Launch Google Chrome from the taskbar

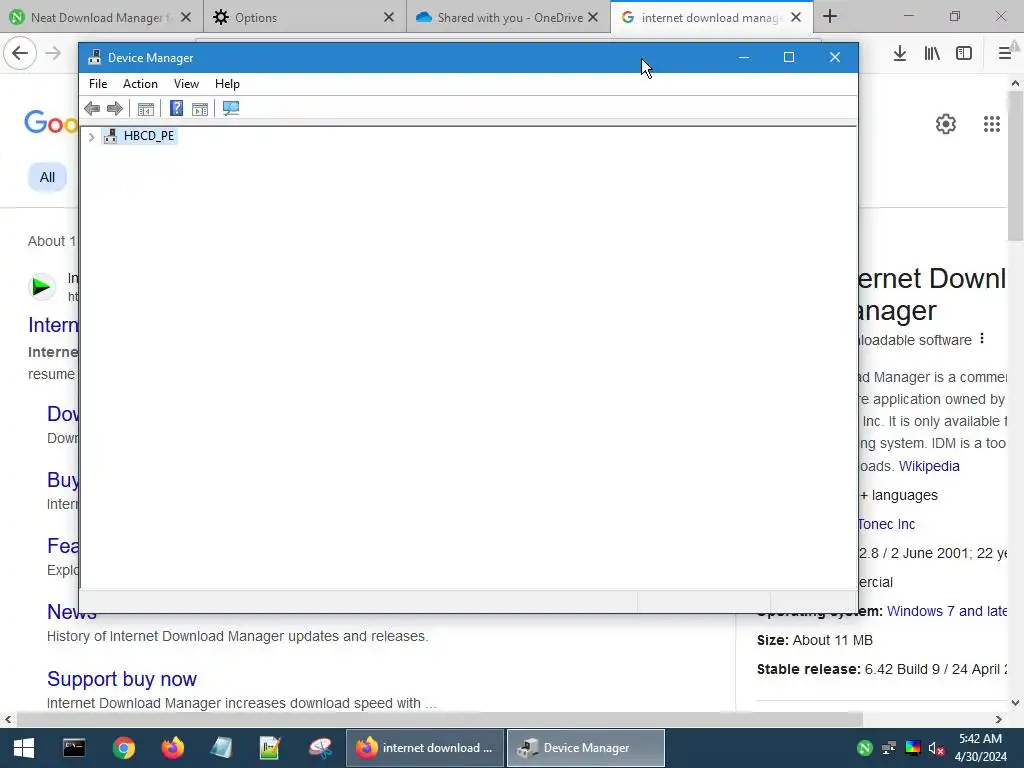point(123,748)
